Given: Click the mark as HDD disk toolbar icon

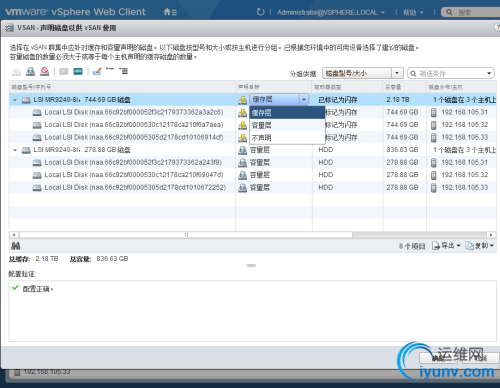Looking at the screenshot, I should point(78,71).
